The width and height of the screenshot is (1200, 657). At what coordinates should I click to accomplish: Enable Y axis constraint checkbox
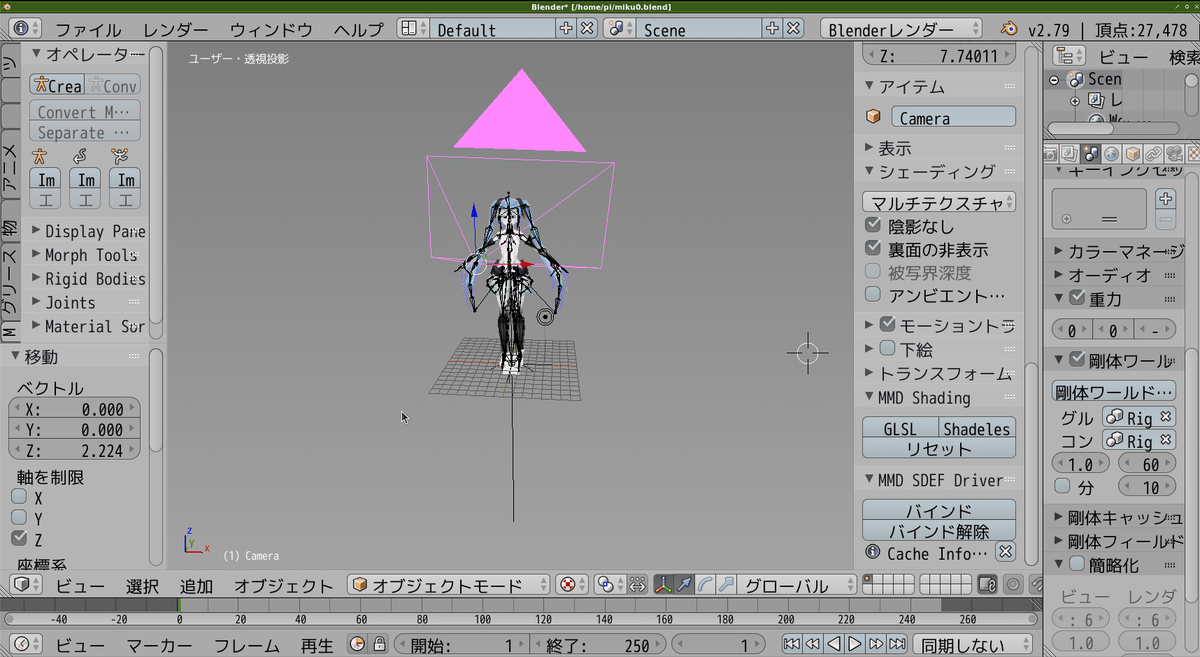click(19, 518)
